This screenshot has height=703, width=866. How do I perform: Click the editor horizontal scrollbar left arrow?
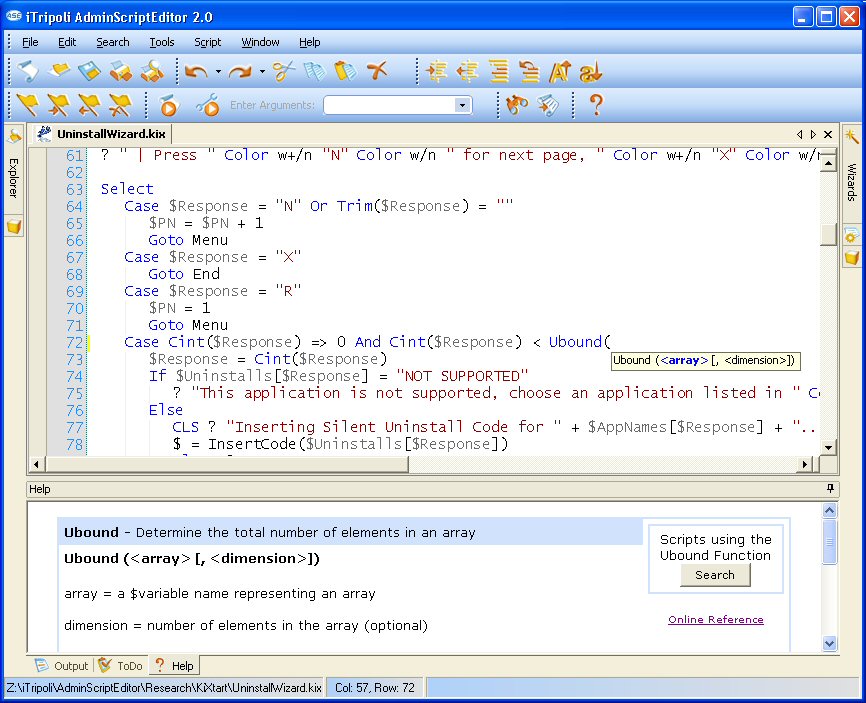[x=36, y=464]
